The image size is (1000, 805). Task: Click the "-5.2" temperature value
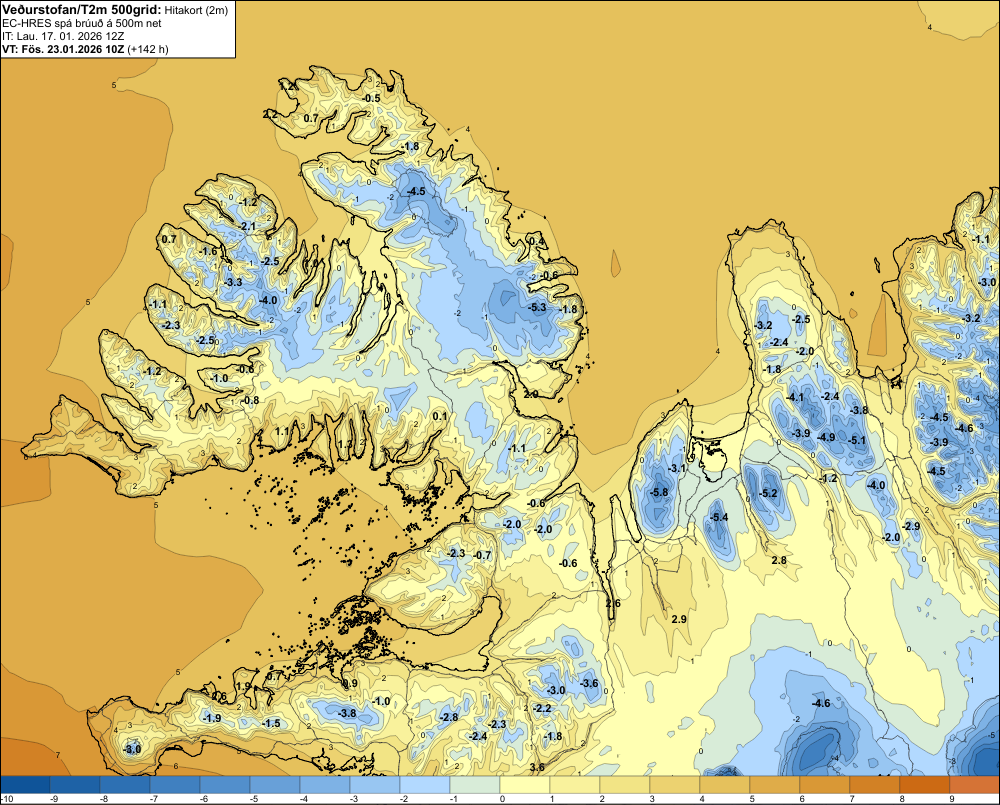[x=768, y=493]
